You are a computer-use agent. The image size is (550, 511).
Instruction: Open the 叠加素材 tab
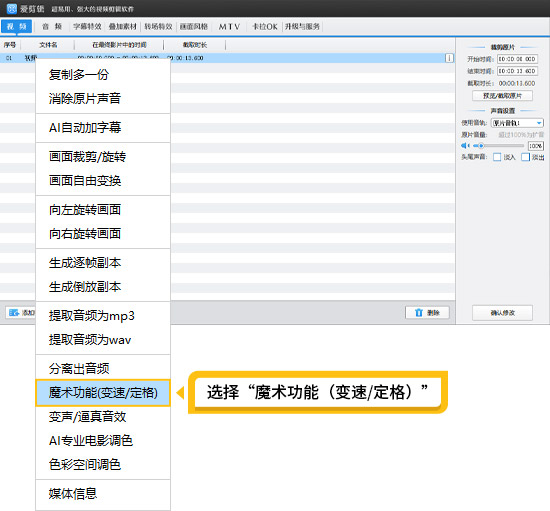(x=122, y=26)
